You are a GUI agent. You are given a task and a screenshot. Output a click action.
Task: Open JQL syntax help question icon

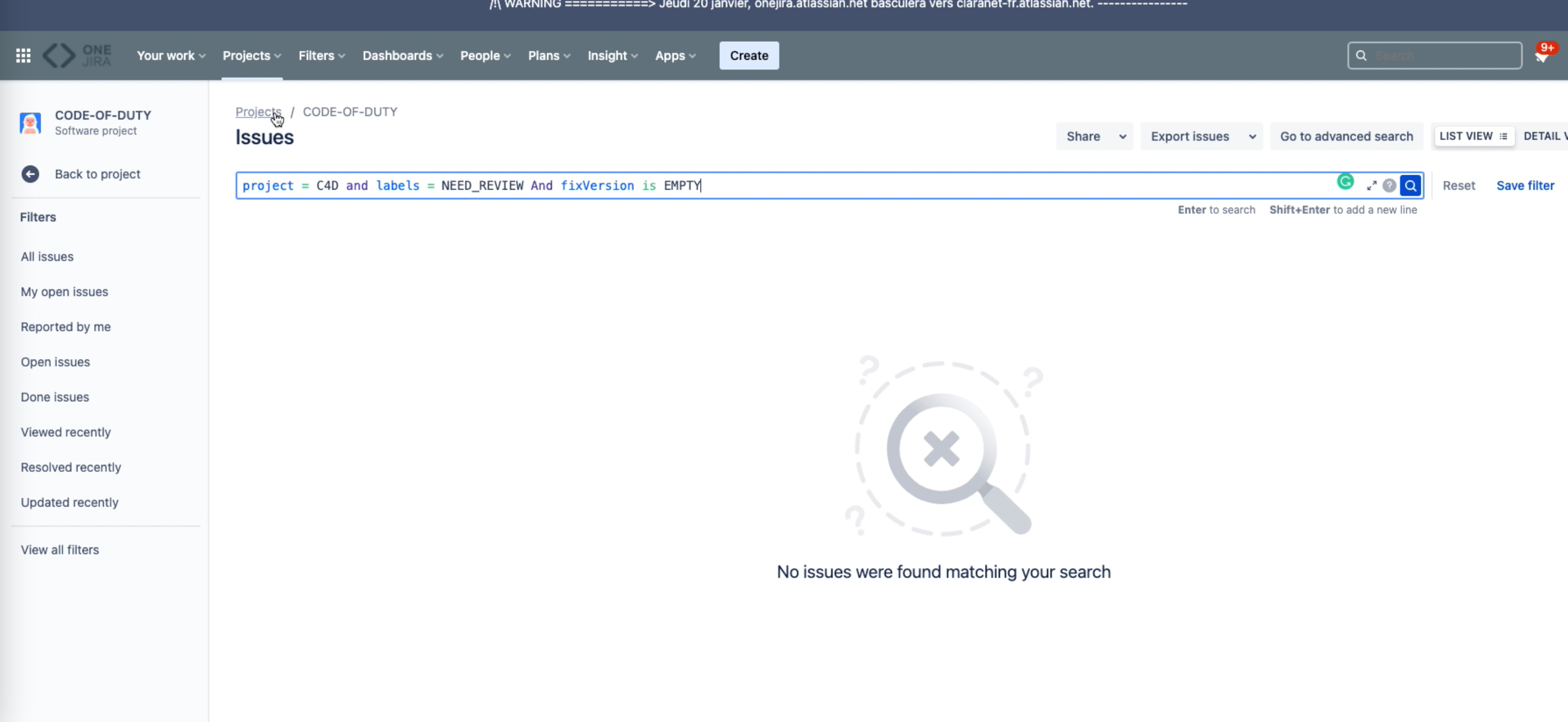[1389, 185]
